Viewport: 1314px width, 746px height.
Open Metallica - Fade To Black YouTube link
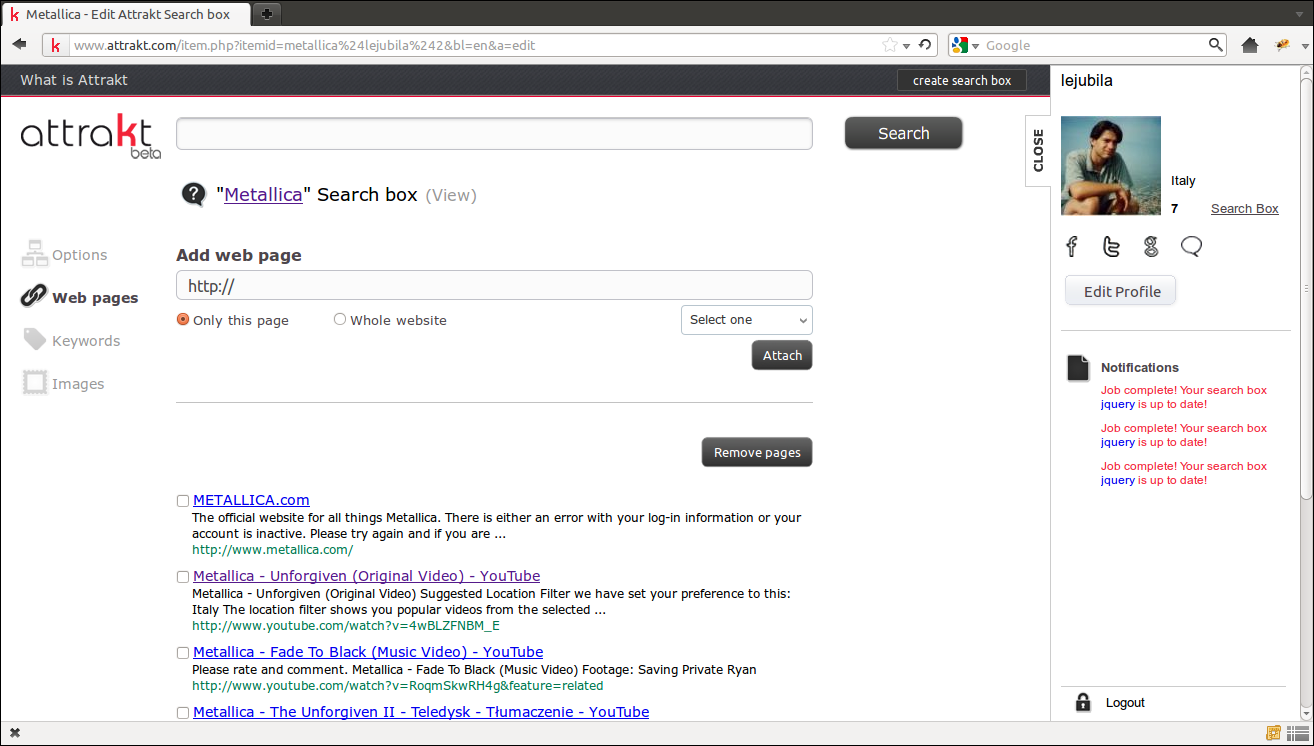tap(368, 652)
